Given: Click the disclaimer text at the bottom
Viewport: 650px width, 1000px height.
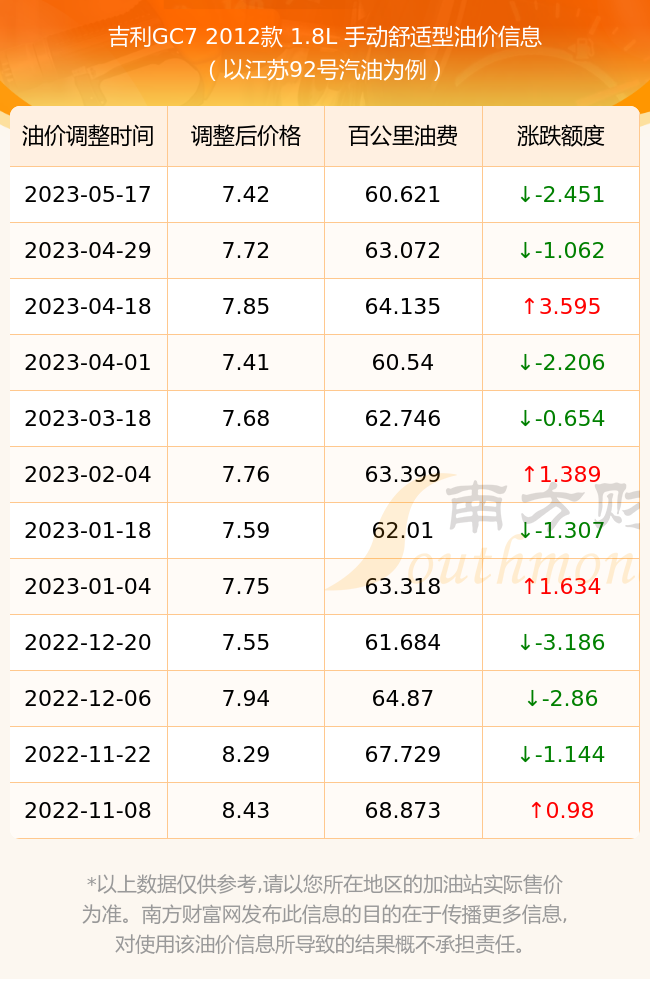Looking at the screenshot, I should coord(325,914).
